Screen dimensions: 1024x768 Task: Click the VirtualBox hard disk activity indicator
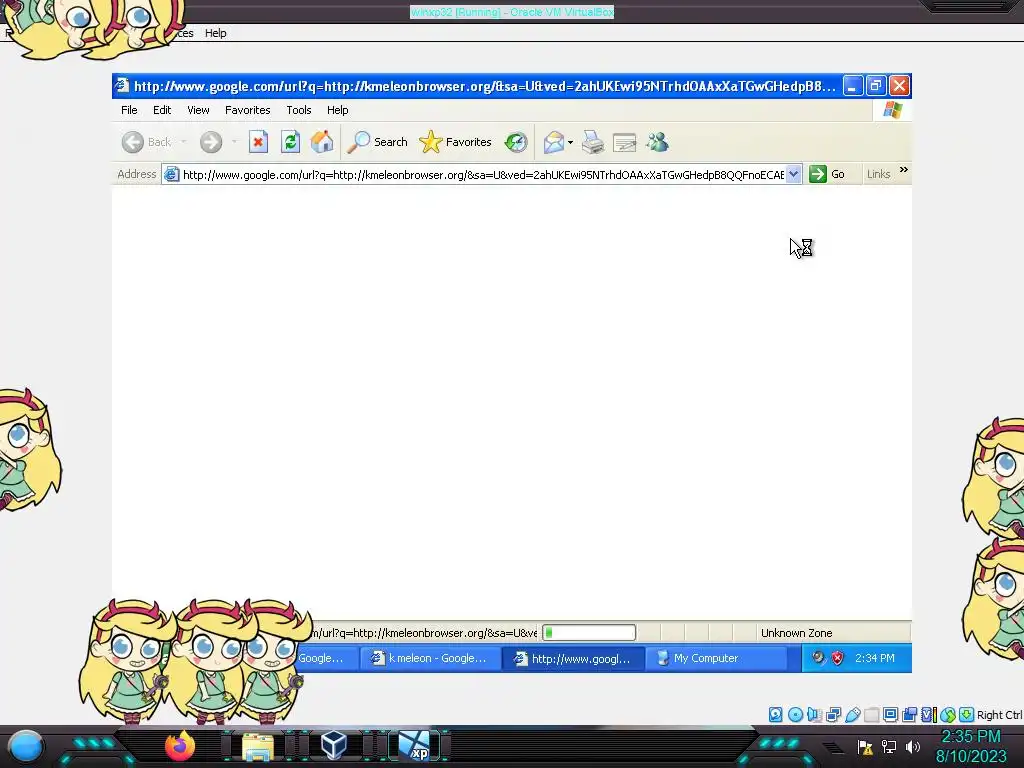coord(776,714)
